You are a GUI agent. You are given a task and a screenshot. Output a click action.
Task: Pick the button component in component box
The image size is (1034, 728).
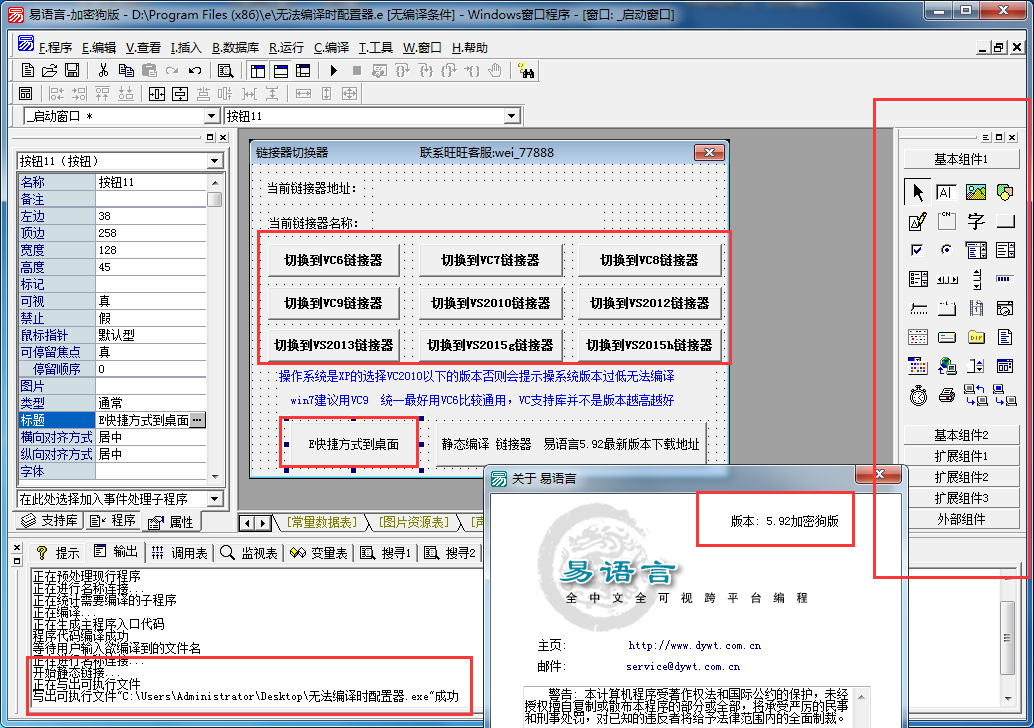[x=1005, y=222]
